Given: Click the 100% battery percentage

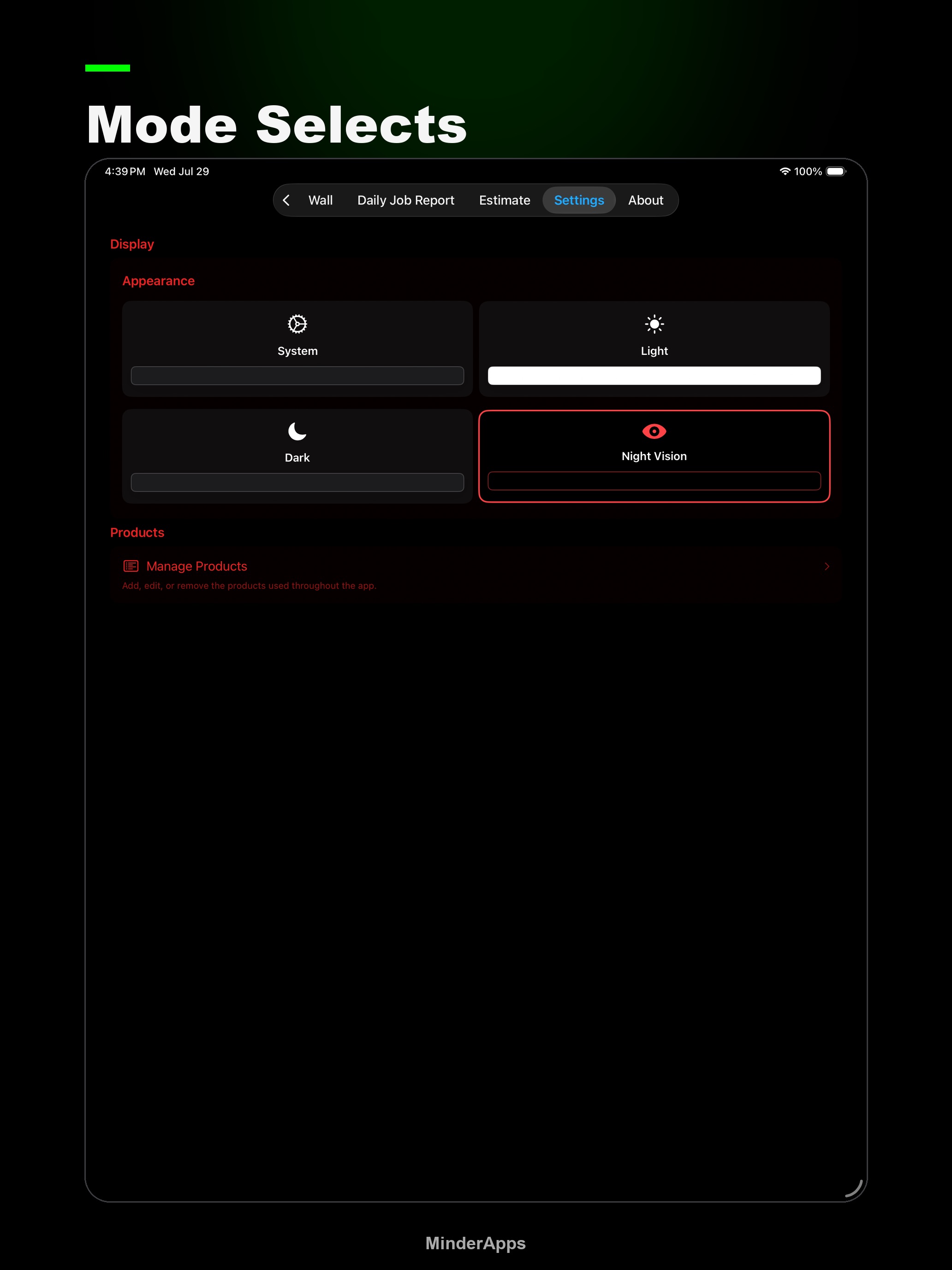Looking at the screenshot, I should coord(808,172).
